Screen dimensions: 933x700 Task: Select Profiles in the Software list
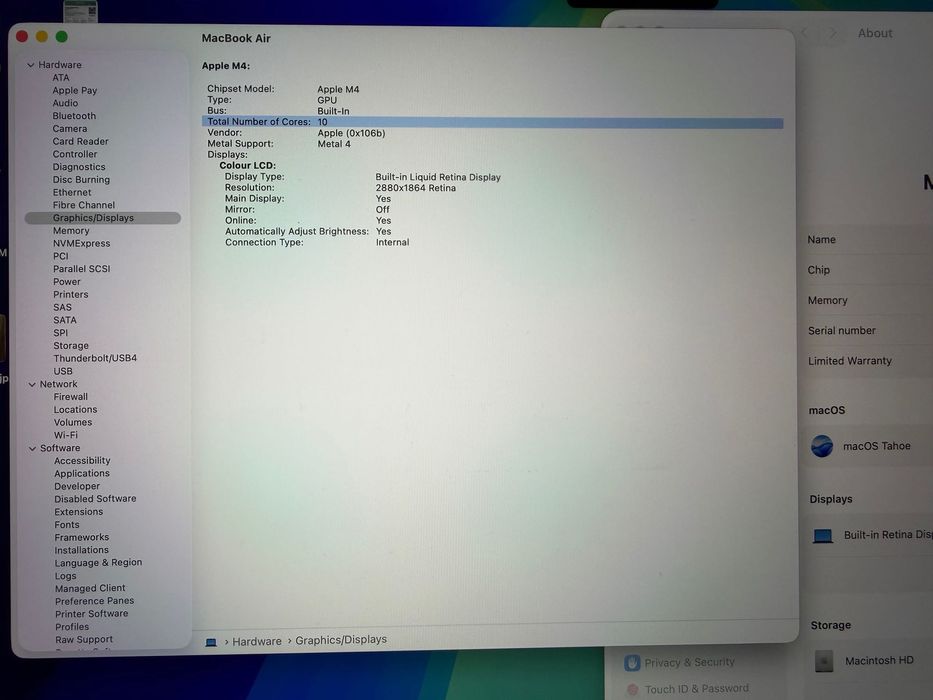click(x=72, y=627)
